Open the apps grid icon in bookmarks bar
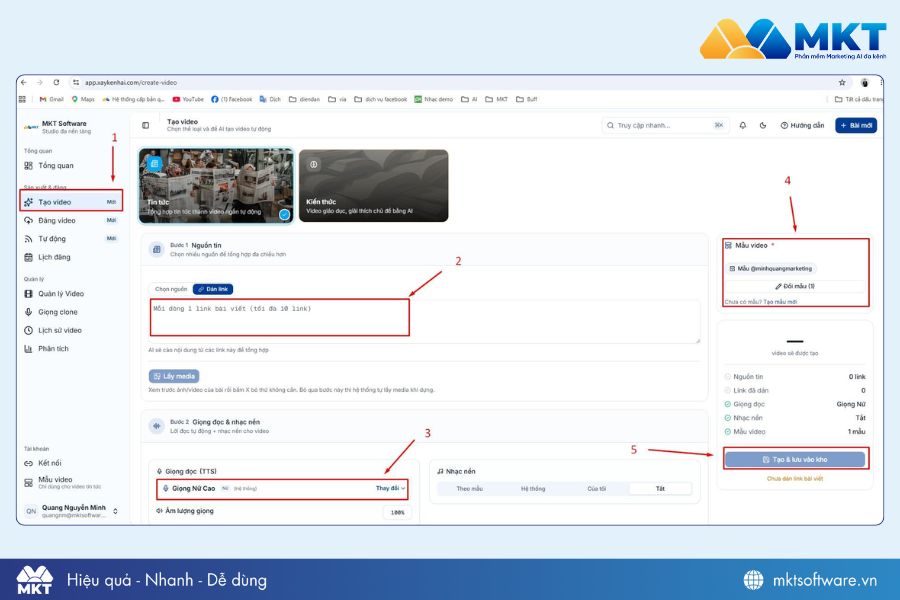 [22, 99]
